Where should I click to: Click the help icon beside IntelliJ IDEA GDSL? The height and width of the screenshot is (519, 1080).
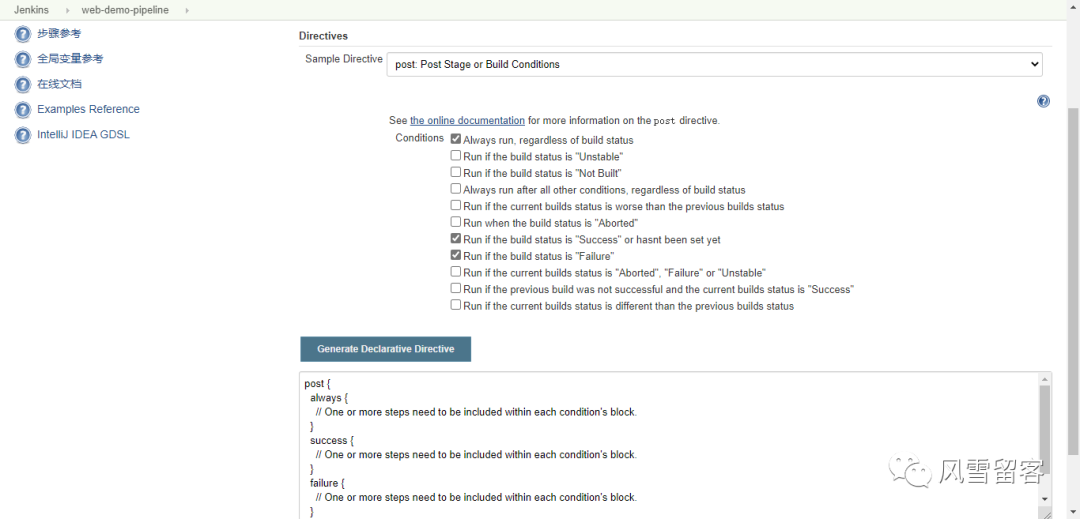coord(23,135)
